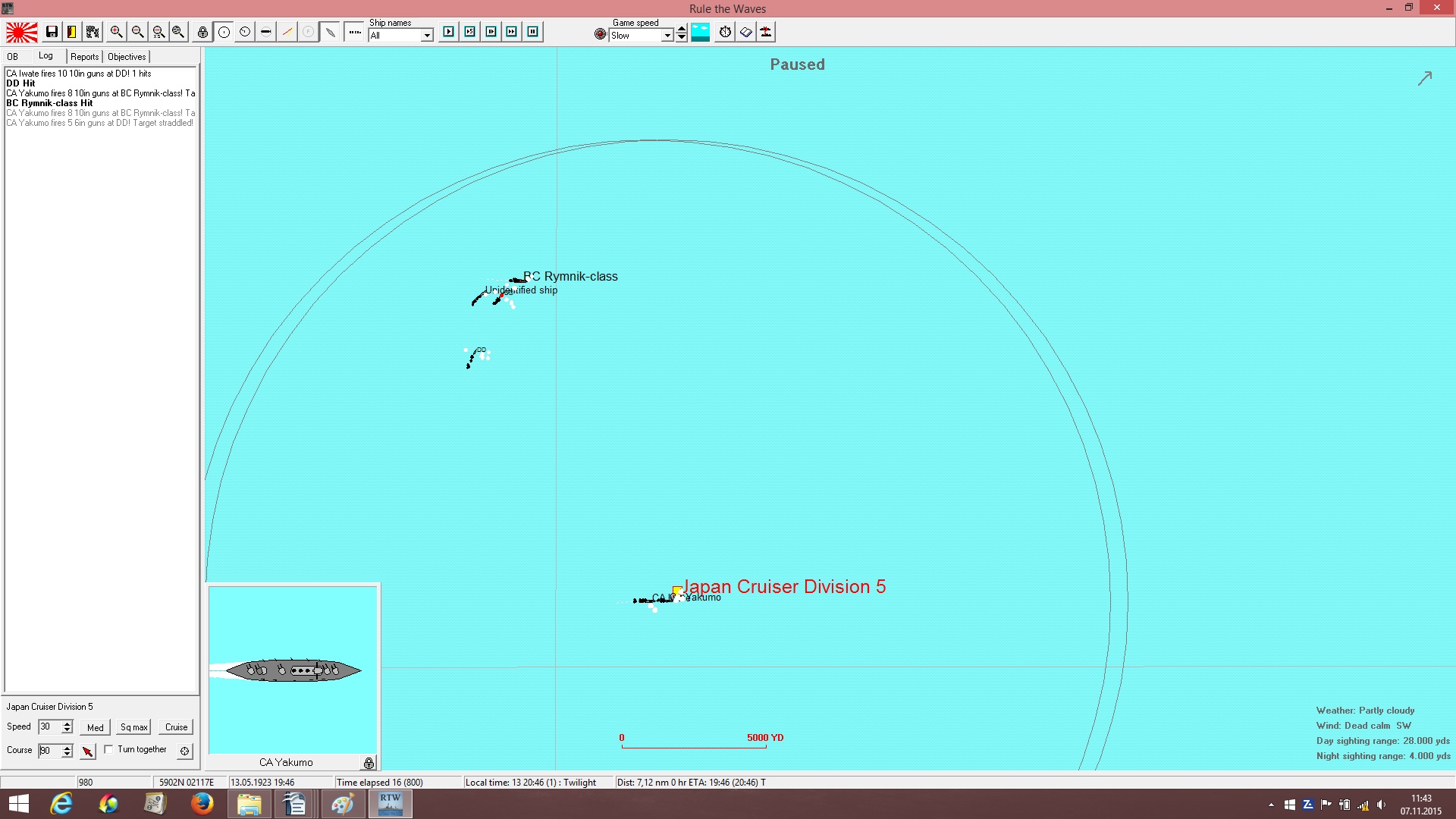Click the Sq max speed button
Screen dimensions: 1456x819
pos(134,727)
